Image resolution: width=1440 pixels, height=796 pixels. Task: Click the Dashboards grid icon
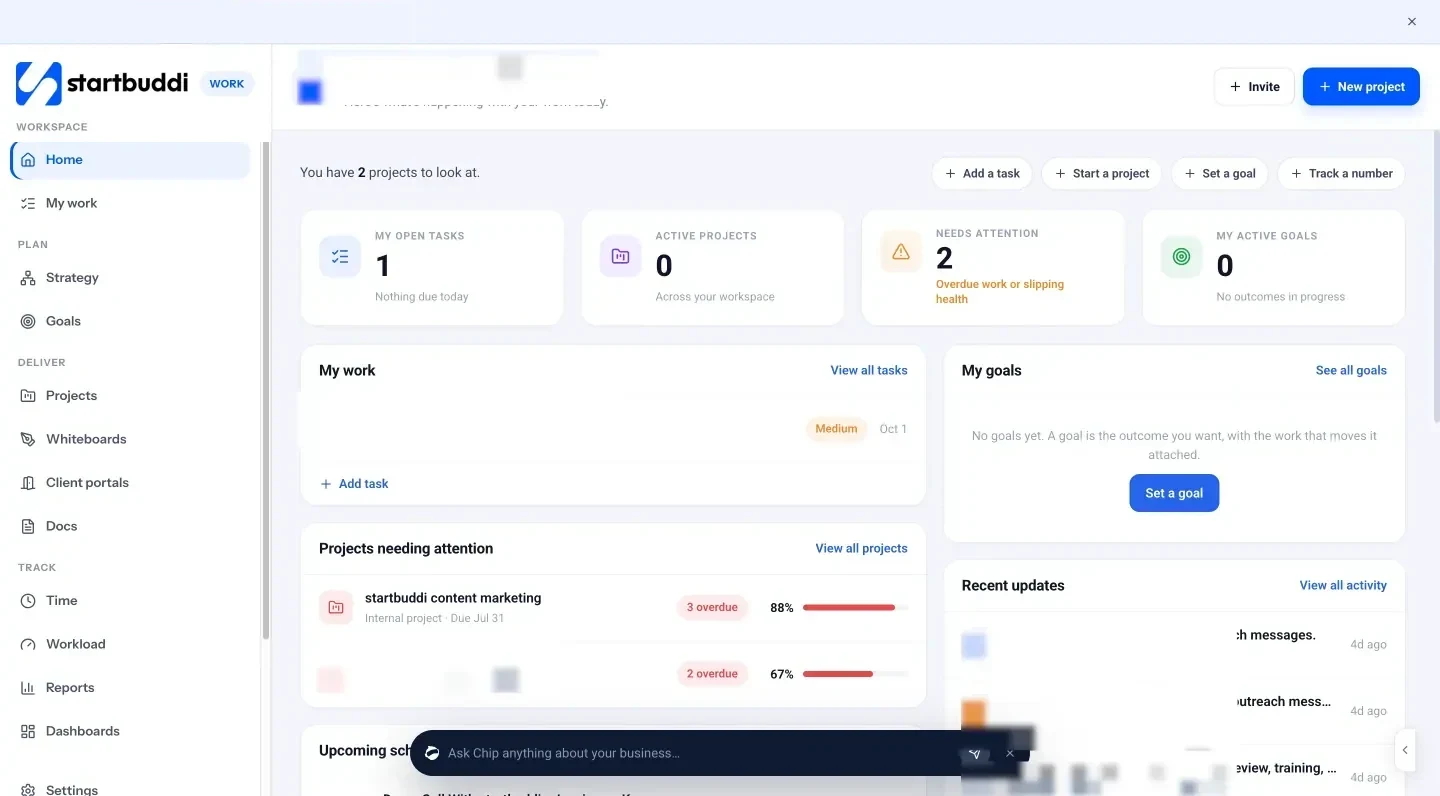pos(28,731)
